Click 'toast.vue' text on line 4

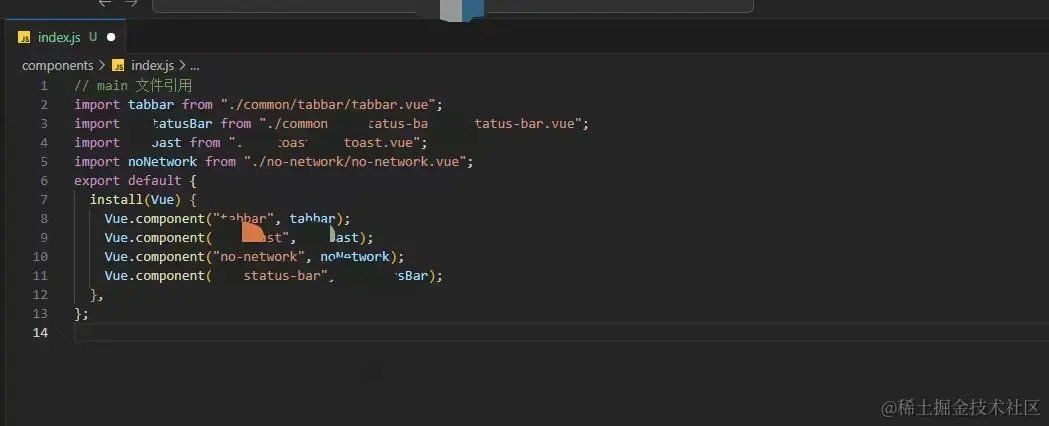[381, 142]
